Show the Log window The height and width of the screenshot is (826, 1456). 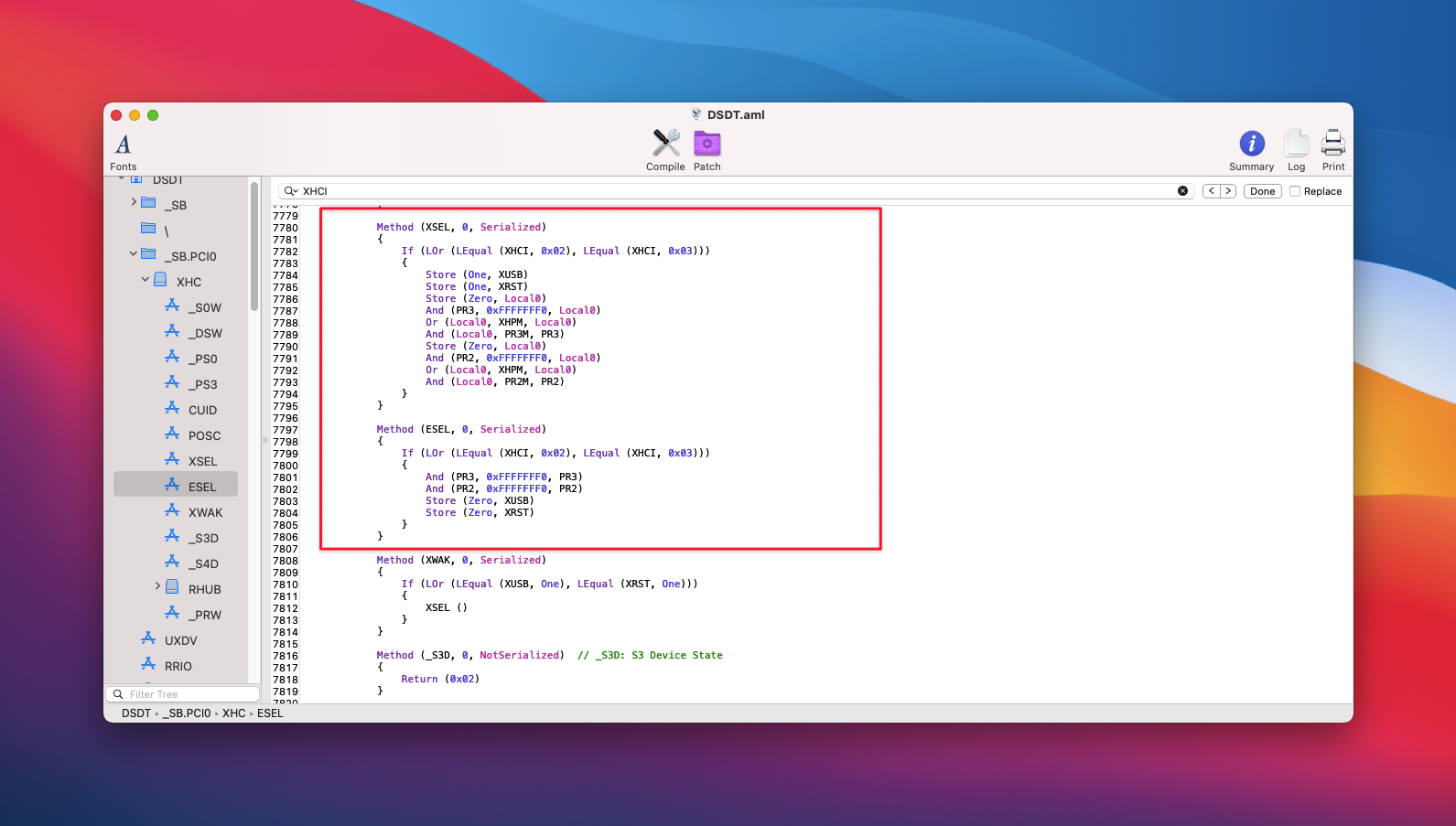click(x=1296, y=145)
